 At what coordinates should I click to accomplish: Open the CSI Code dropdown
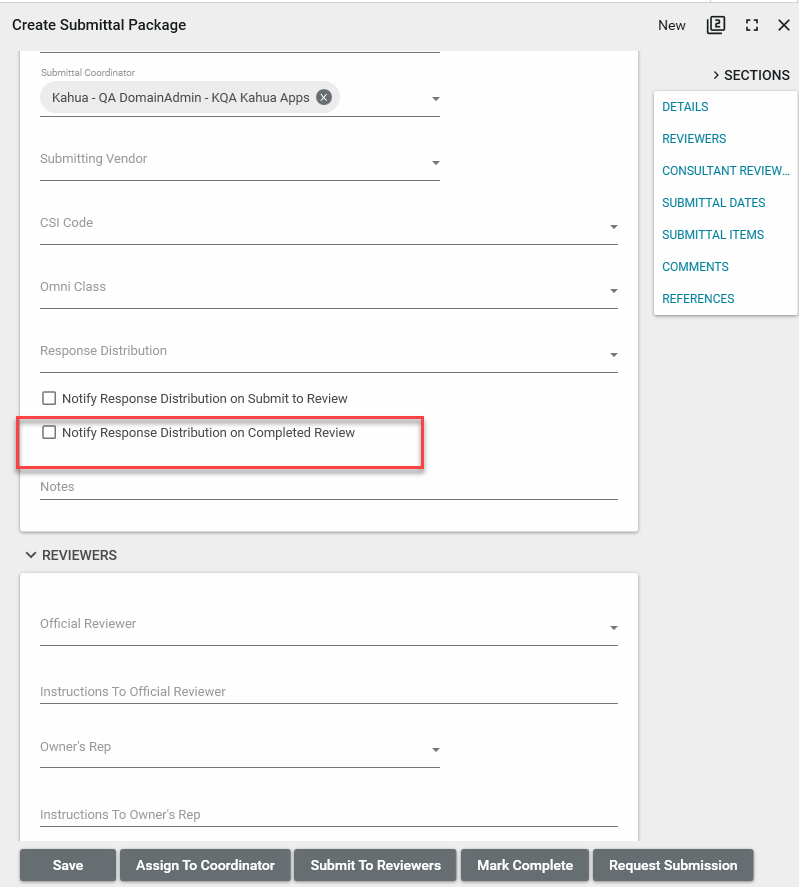(613, 227)
